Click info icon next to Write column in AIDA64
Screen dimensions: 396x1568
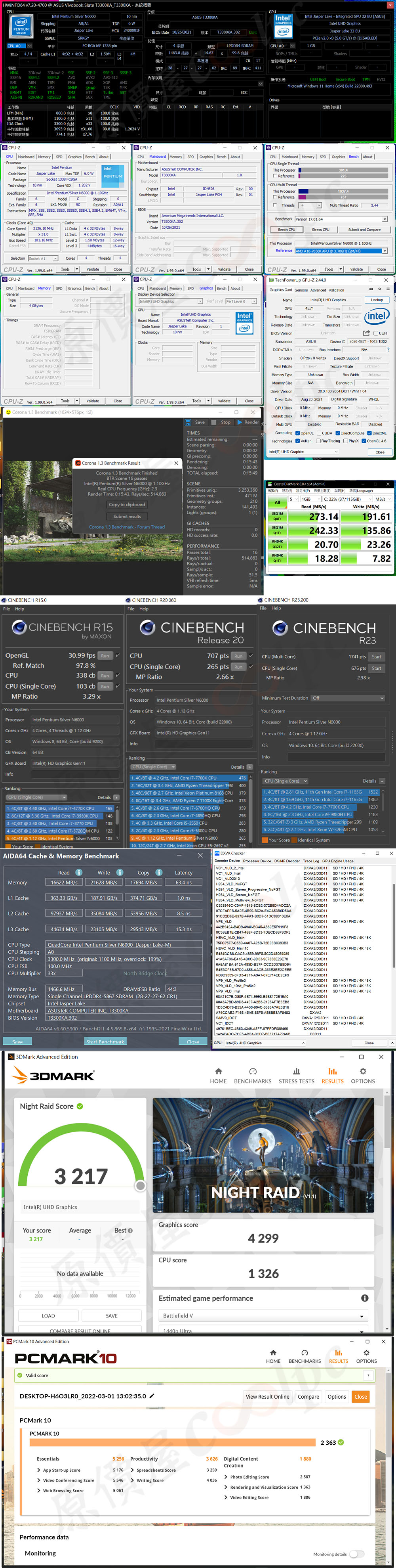(120, 872)
